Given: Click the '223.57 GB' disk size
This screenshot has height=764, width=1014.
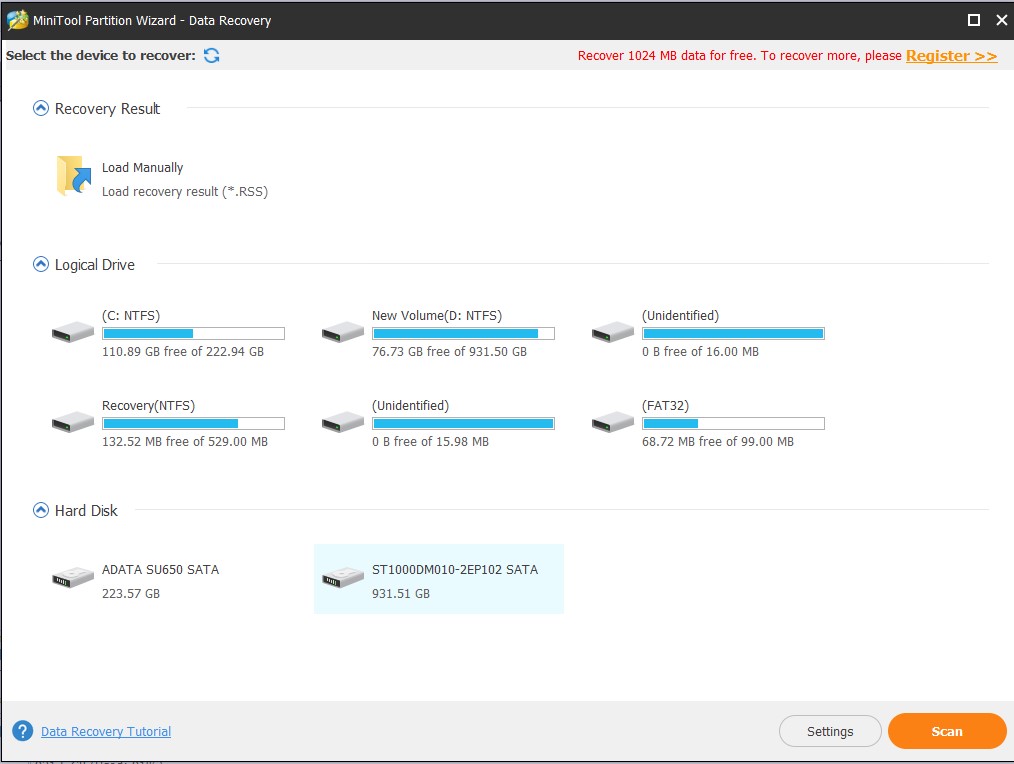Looking at the screenshot, I should [x=131, y=593].
